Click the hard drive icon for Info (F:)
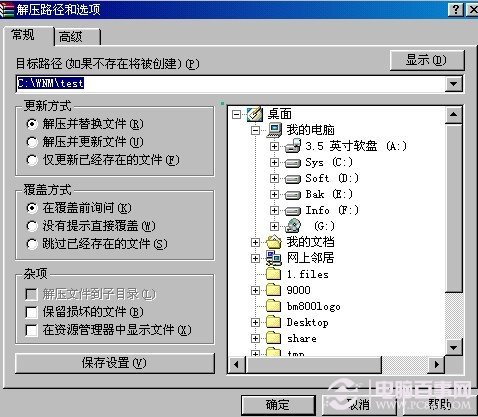 pos(293,211)
